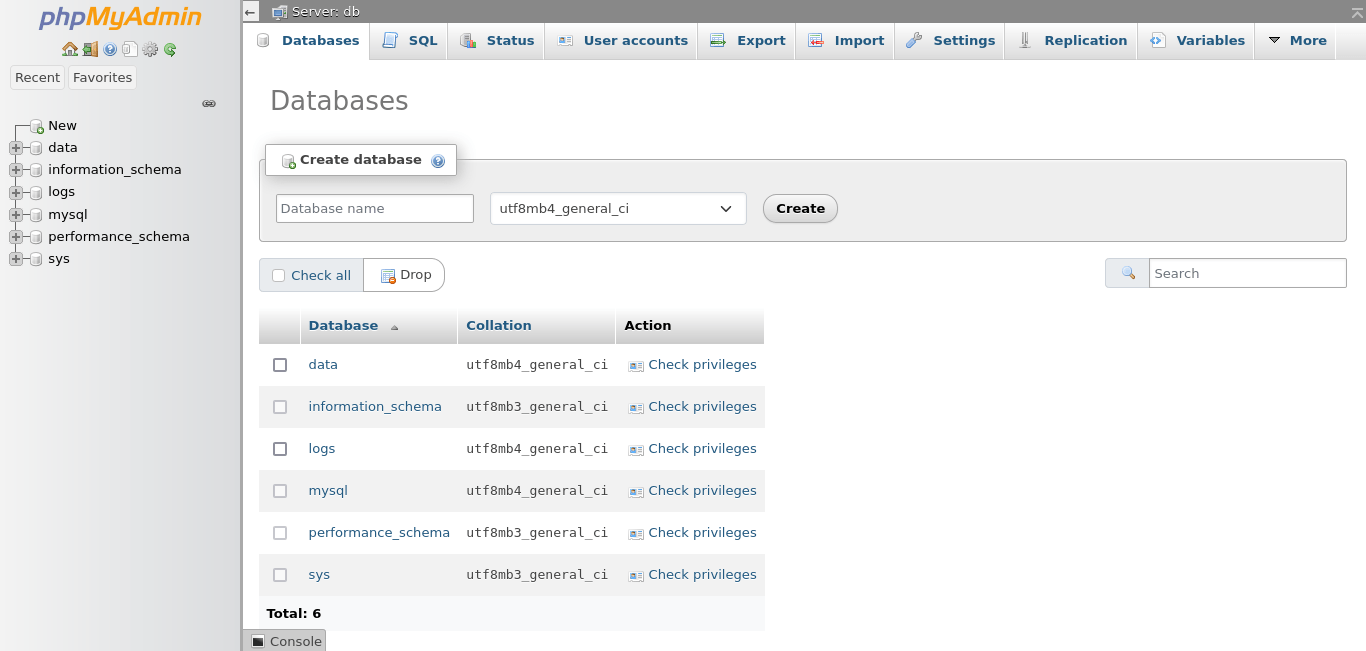Expand the logs node in tree
The width and height of the screenshot is (1366, 651).
pos(15,192)
